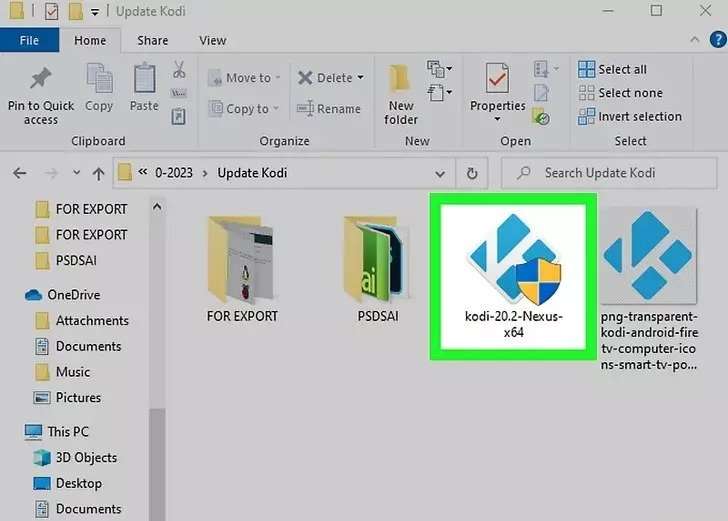Select the kodi-20.2-Nexus-x64 installer file
The width and height of the screenshot is (728, 521).
click(514, 277)
